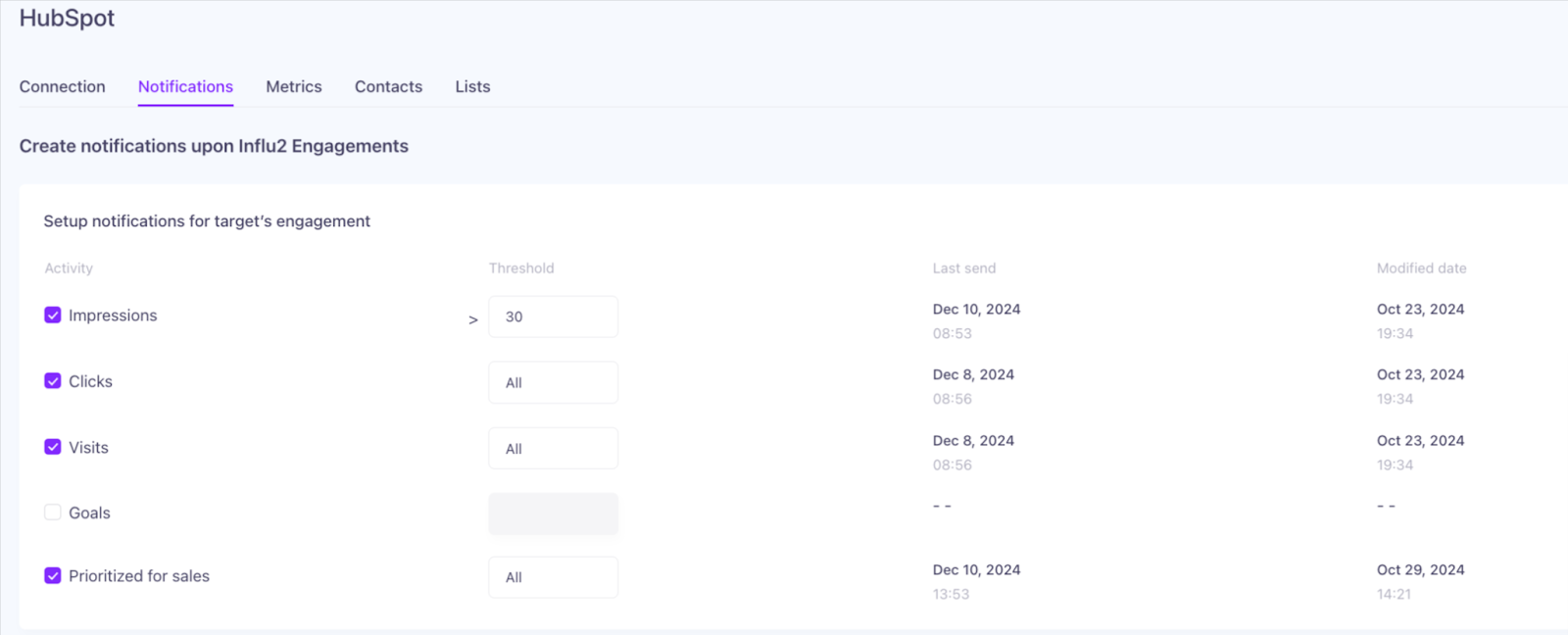This screenshot has width=1568, height=635.
Task: Click the Impressions threshold field showing 30
Action: (553, 317)
